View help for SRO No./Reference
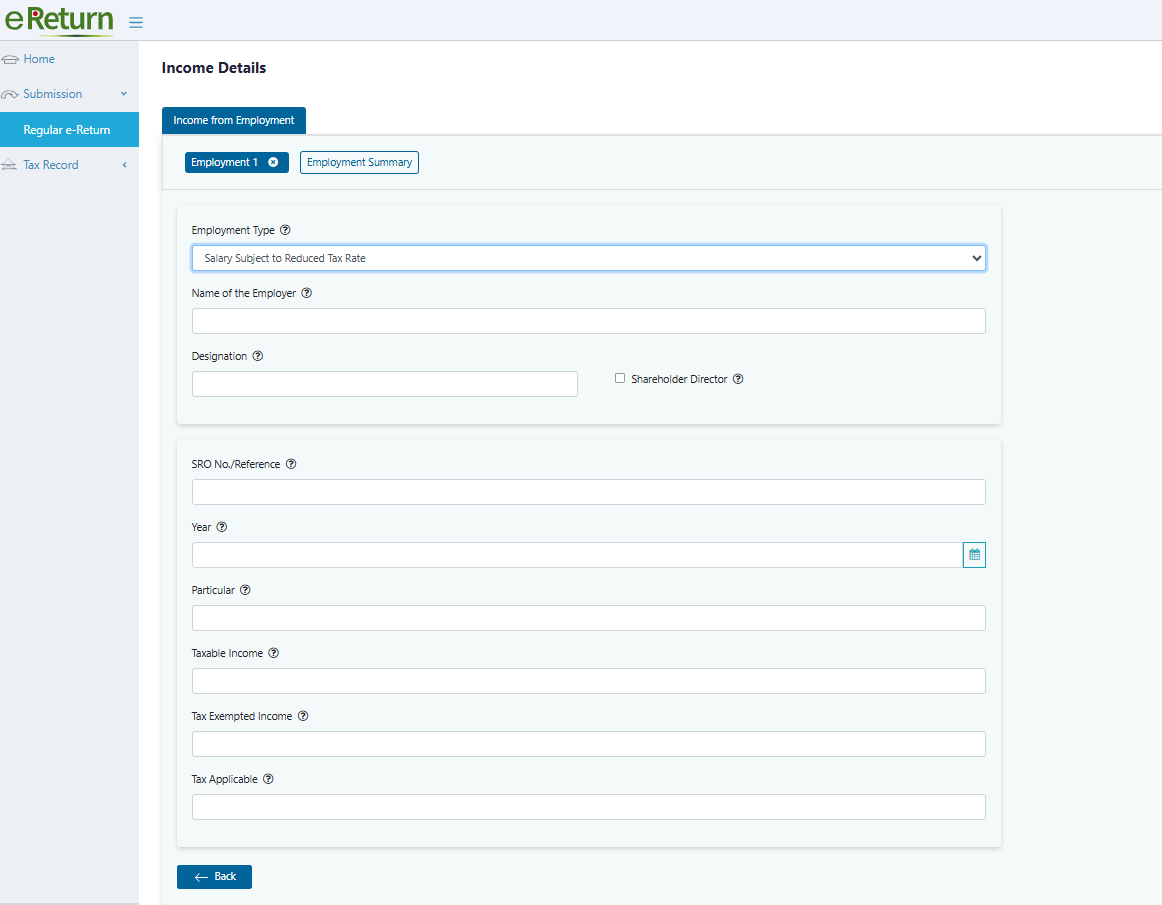Viewport: 1162px width, 905px height. (x=291, y=464)
